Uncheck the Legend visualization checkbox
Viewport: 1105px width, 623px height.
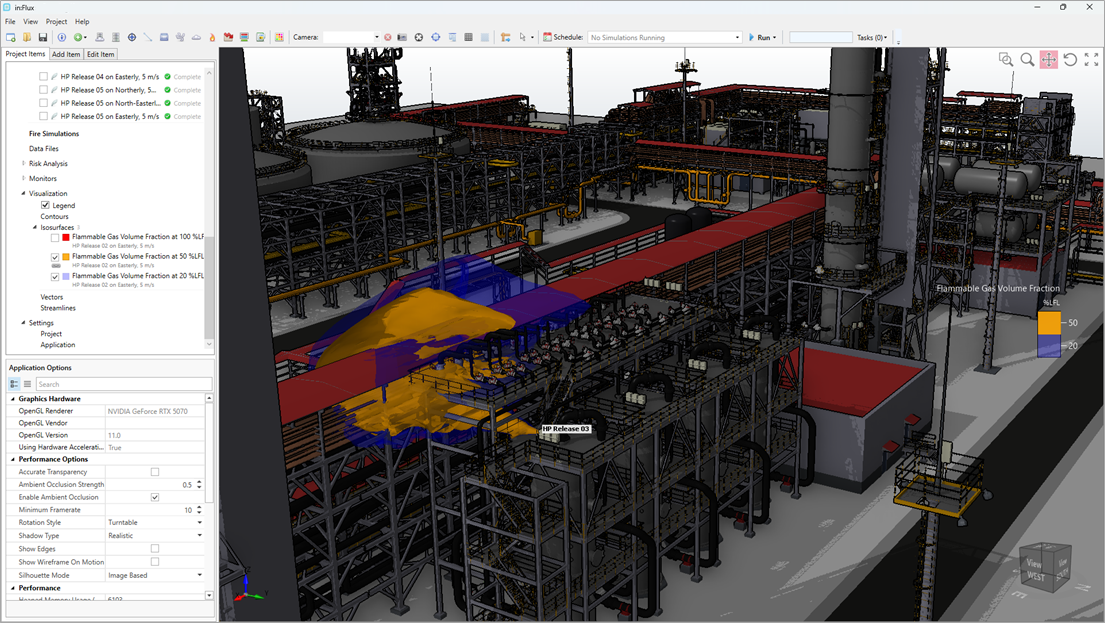[45, 205]
